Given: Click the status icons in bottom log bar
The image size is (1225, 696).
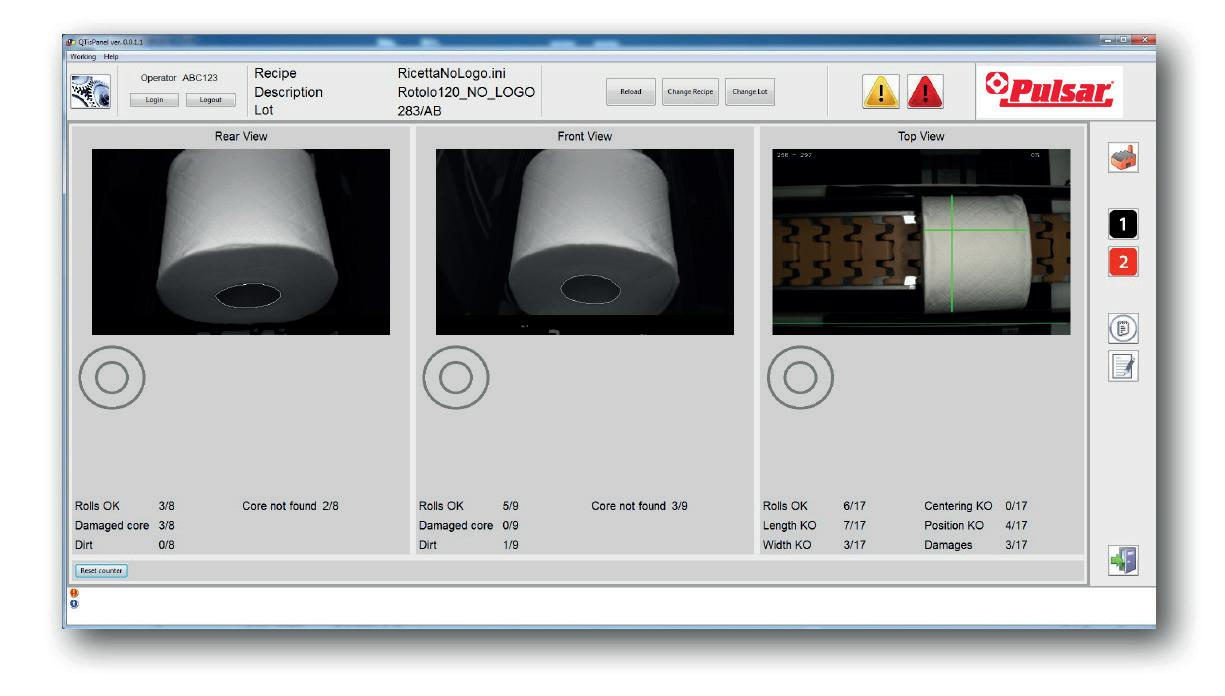Looking at the screenshot, I should pyautogui.click(x=73, y=597).
